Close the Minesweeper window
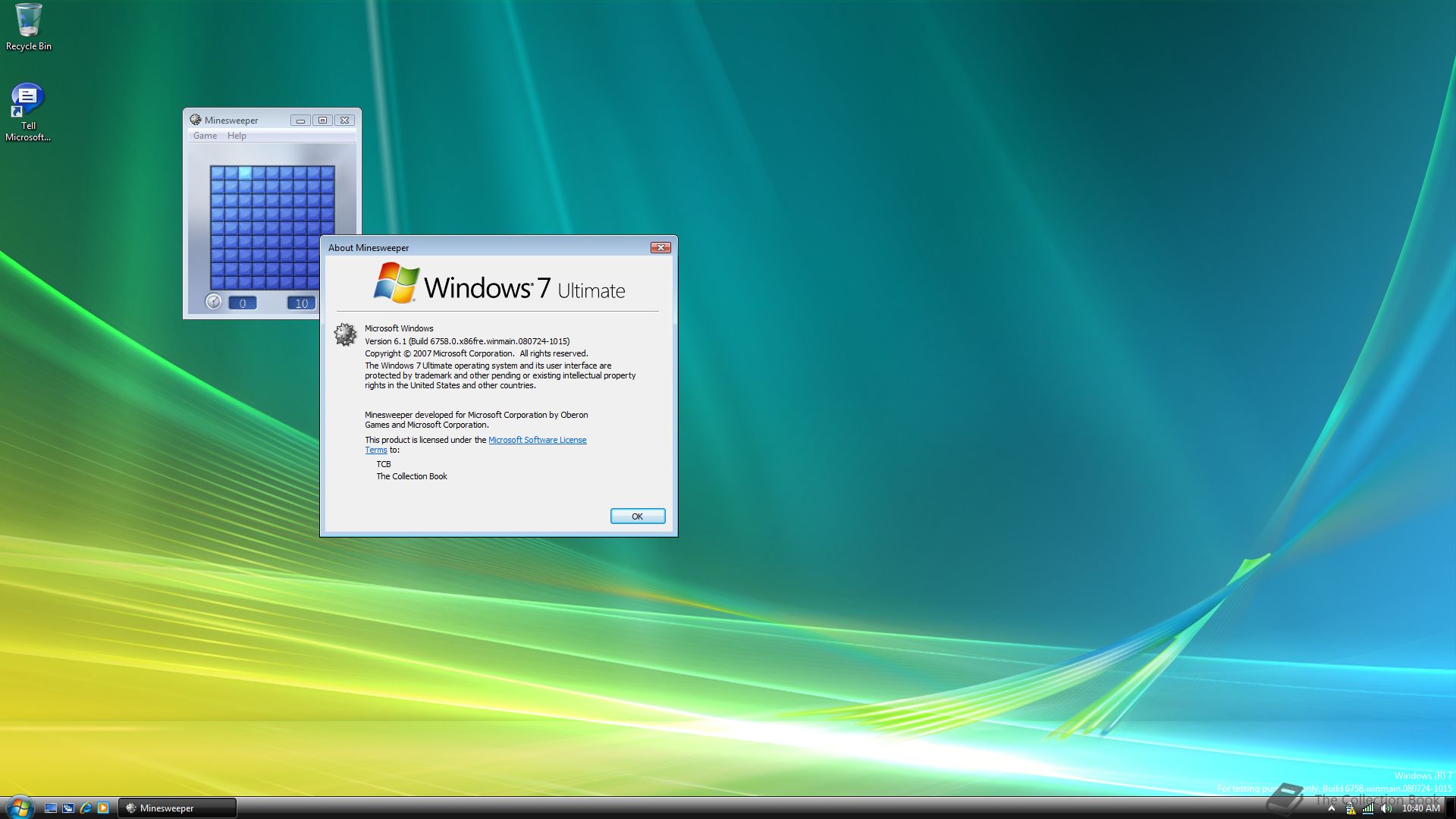 point(344,121)
